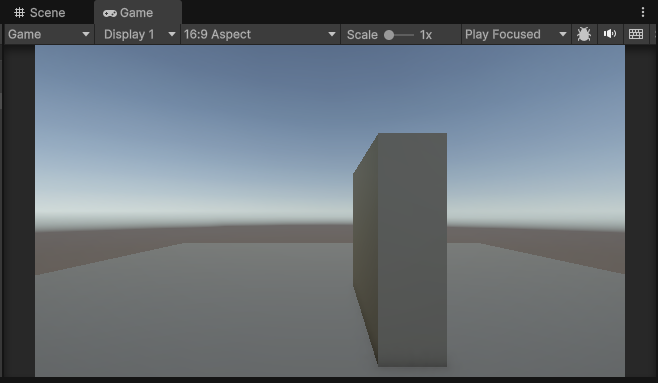Click the 1x scale value label
This screenshot has height=383, width=658.
[426, 35]
